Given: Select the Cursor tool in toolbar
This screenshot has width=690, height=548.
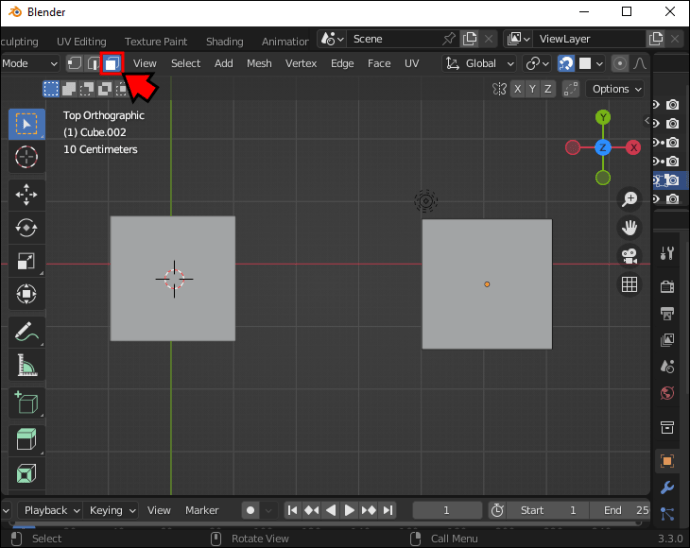Looking at the screenshot, I should click(x=26, y=157).
